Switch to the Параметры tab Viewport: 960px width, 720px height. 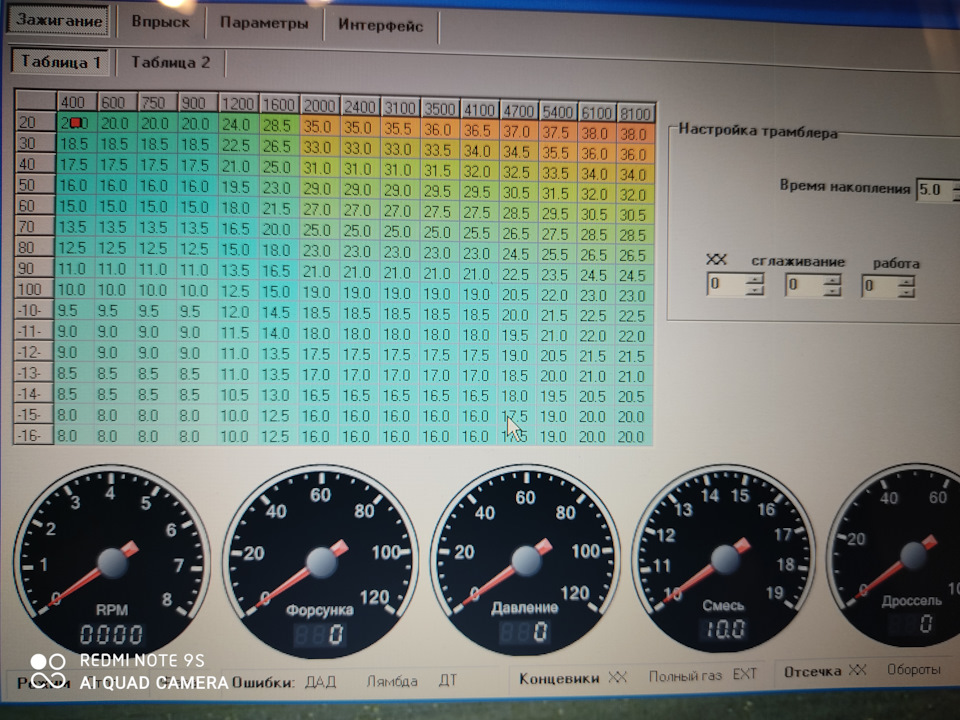pyautogui.click(x=264, y=25)
